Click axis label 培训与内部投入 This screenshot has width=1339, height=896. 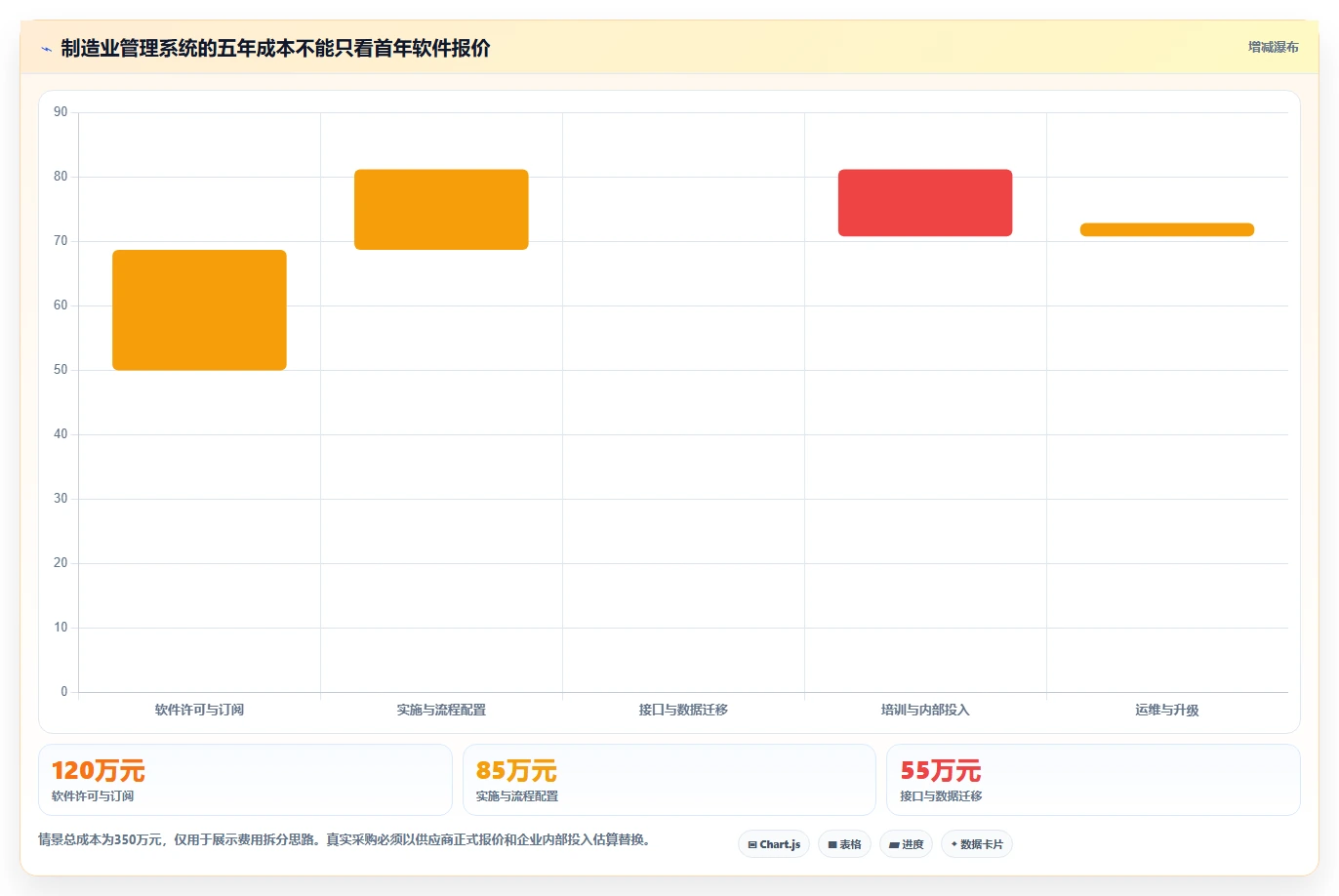click(925, 710)
